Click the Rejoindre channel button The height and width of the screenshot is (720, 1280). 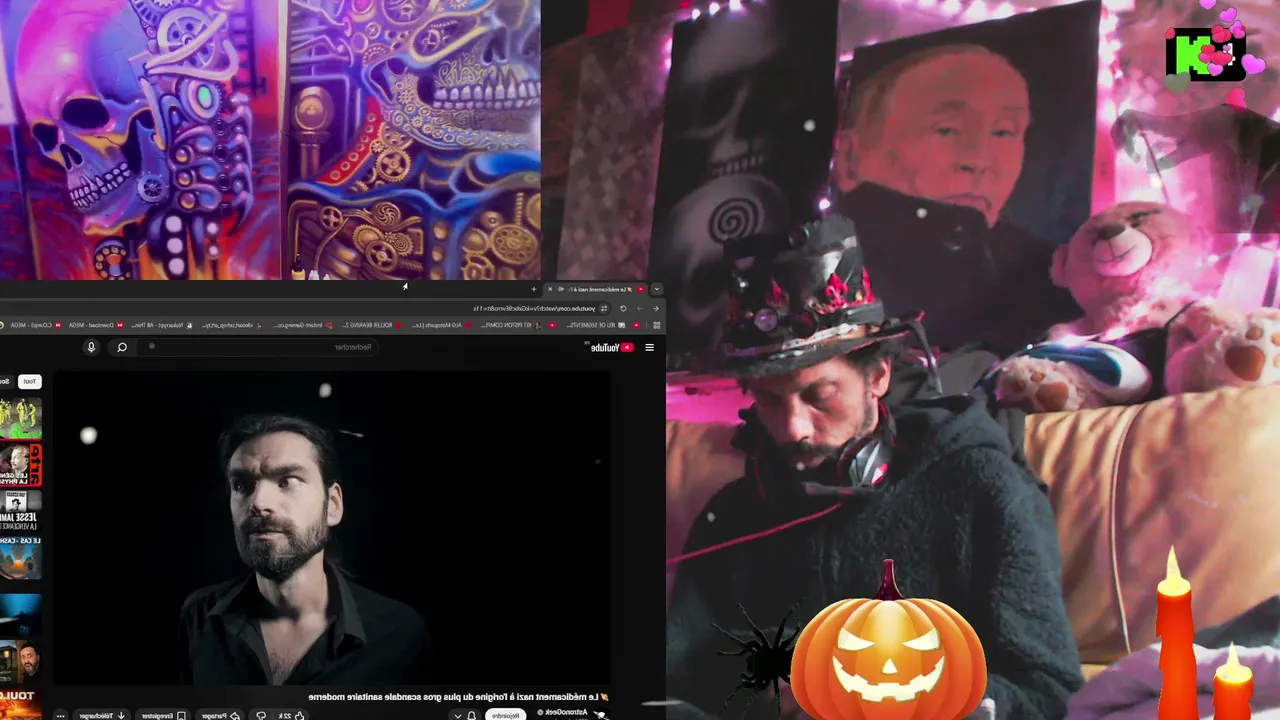coord(506,715)
